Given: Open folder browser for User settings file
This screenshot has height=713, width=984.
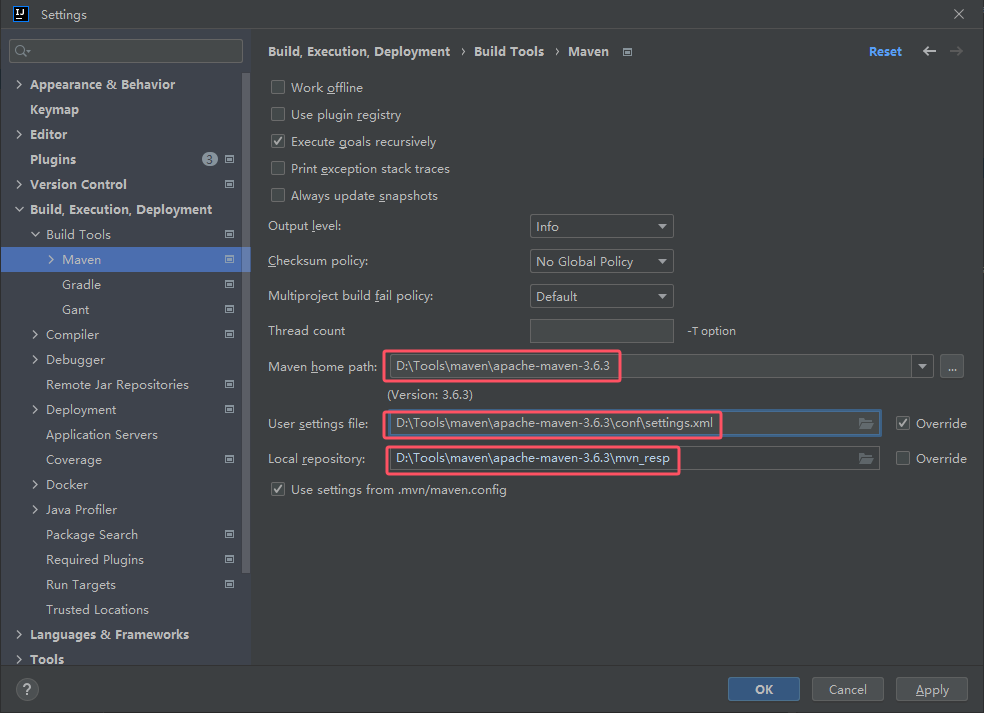Looking at the screenshot, I should (866, 424).
